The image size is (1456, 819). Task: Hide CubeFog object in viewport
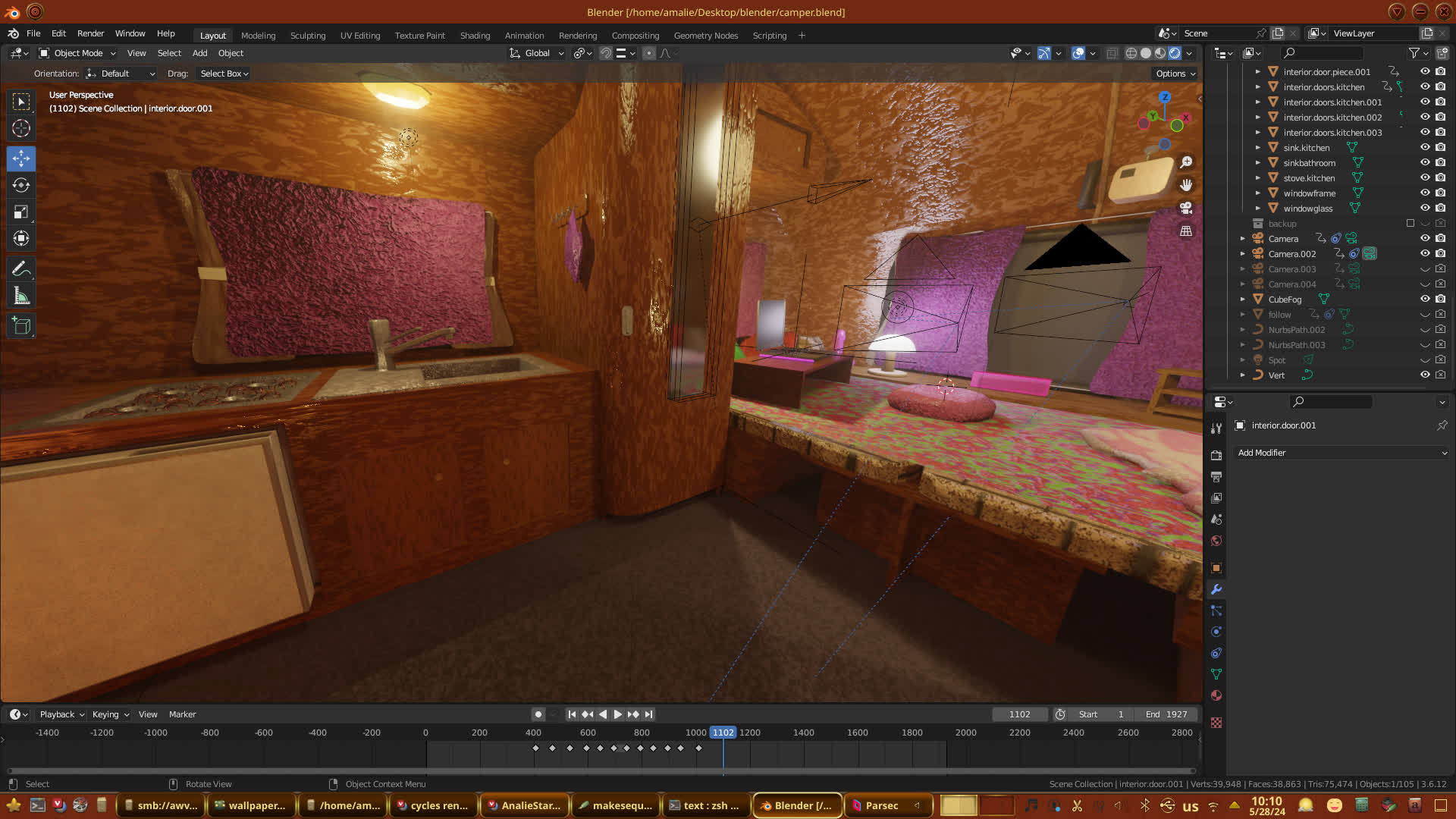[x=1425, y=300]
